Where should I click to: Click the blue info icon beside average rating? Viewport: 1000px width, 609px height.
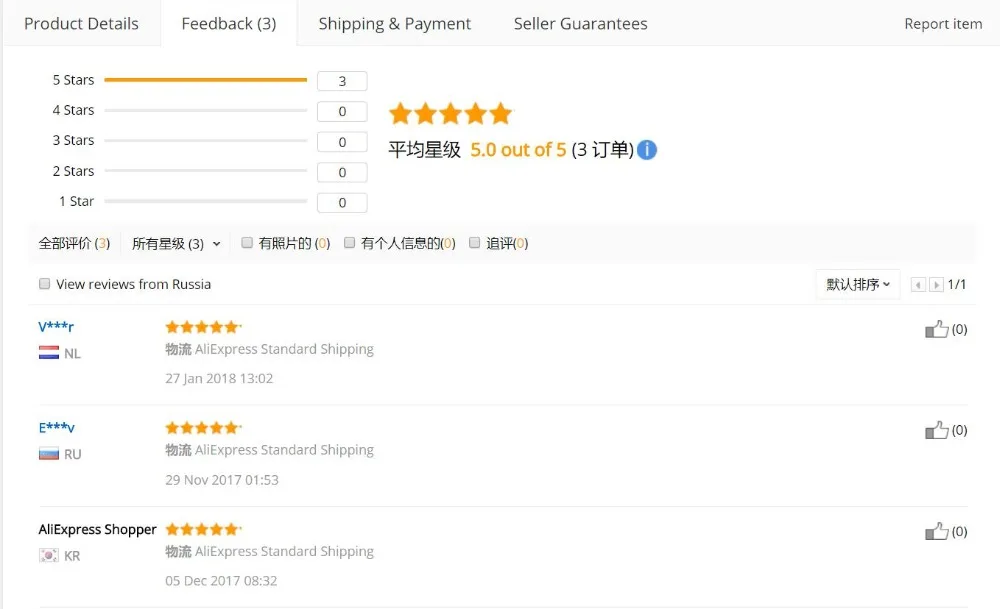647,150
